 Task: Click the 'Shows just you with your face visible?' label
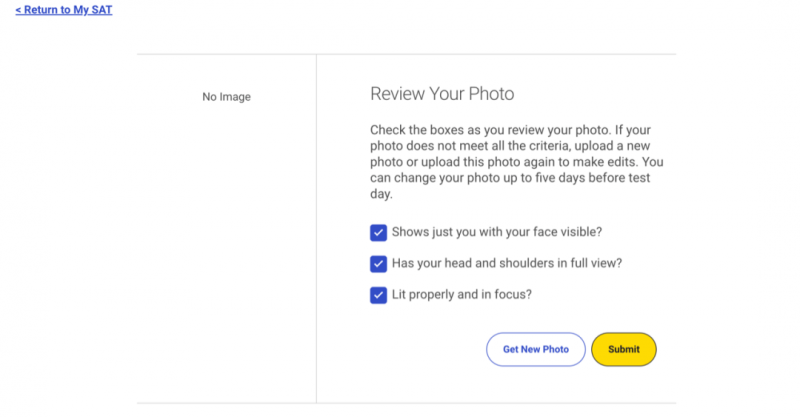pos(497,232)
